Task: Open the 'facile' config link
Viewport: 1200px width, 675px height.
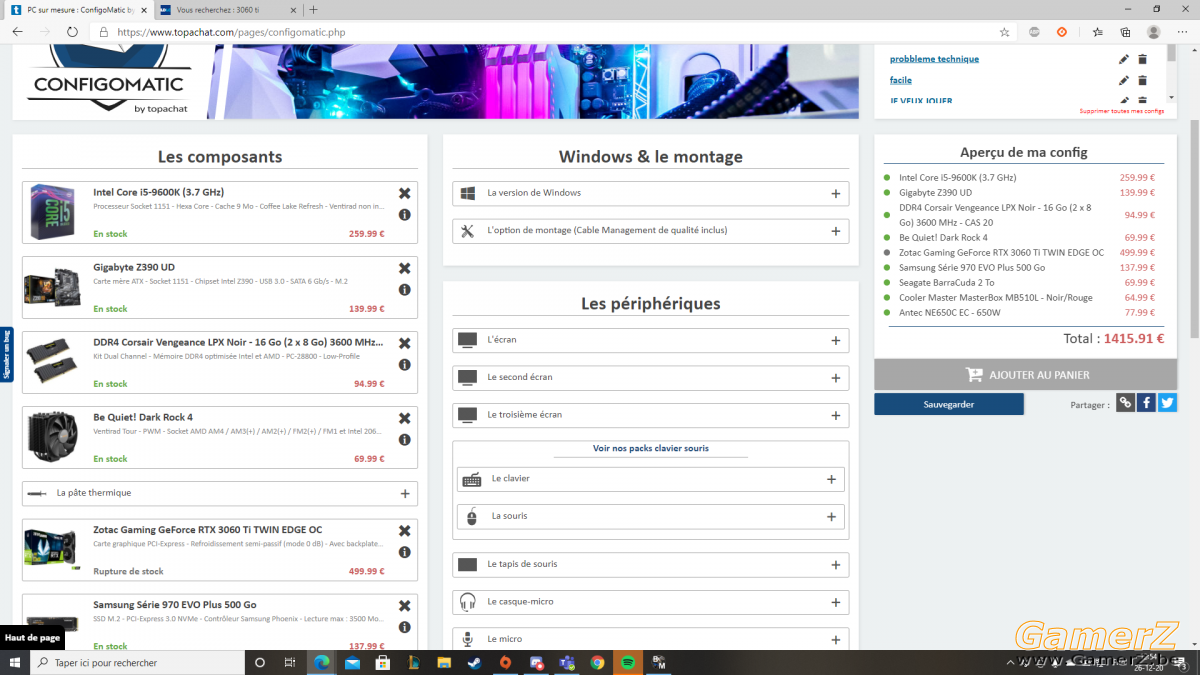Action: pyautogui.click(x=901, y=80)
